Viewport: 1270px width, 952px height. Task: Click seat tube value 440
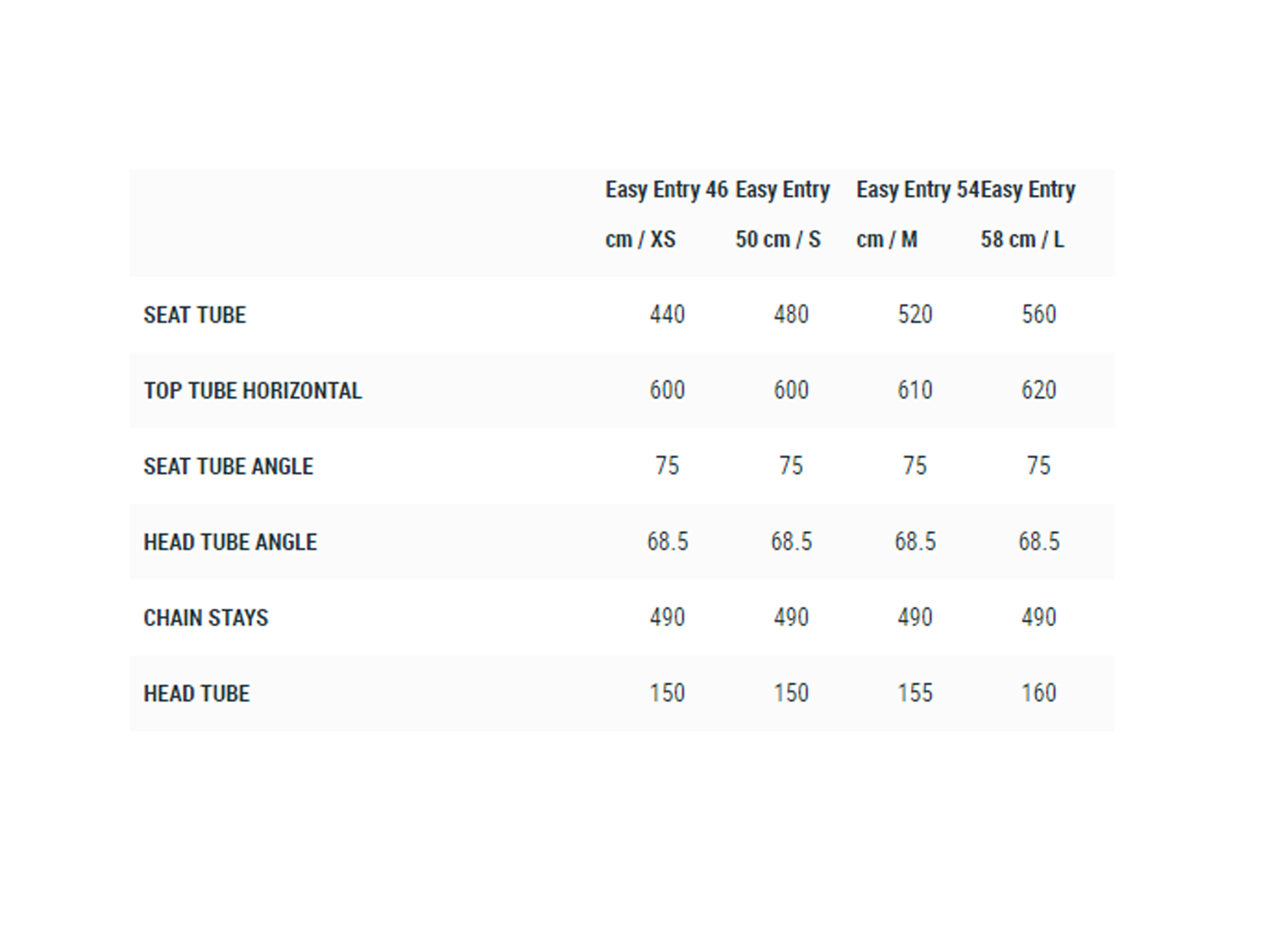tap(667, 314)
